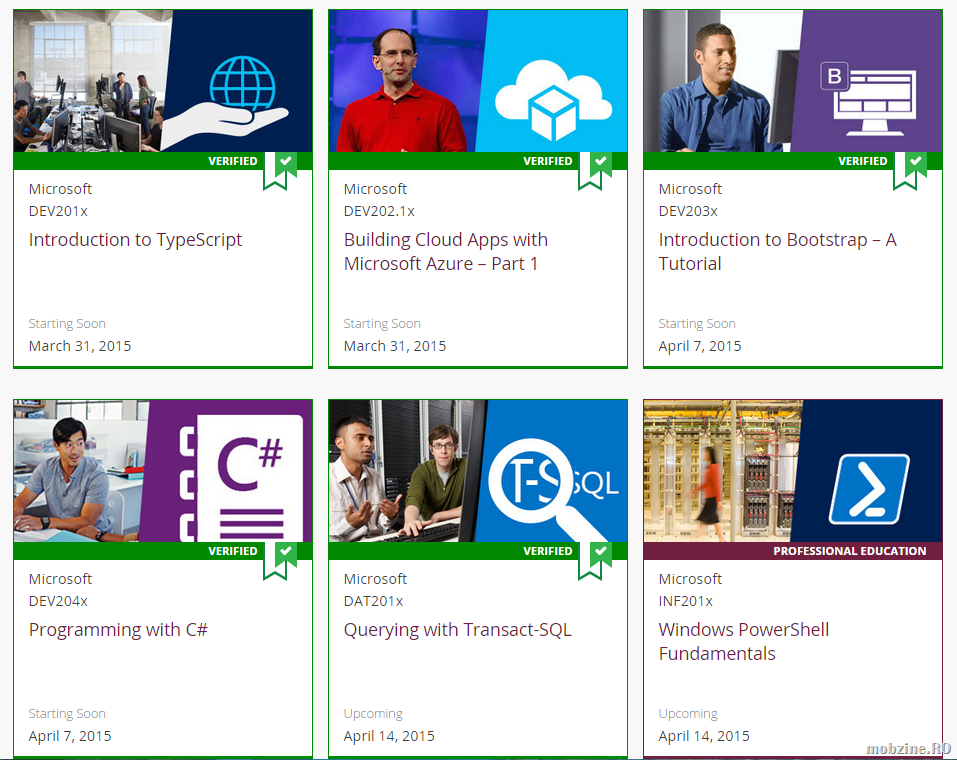This screenshot has width=957, height=760.
Task: Click Microsoft label above INF201x
Action: point(690,579)
